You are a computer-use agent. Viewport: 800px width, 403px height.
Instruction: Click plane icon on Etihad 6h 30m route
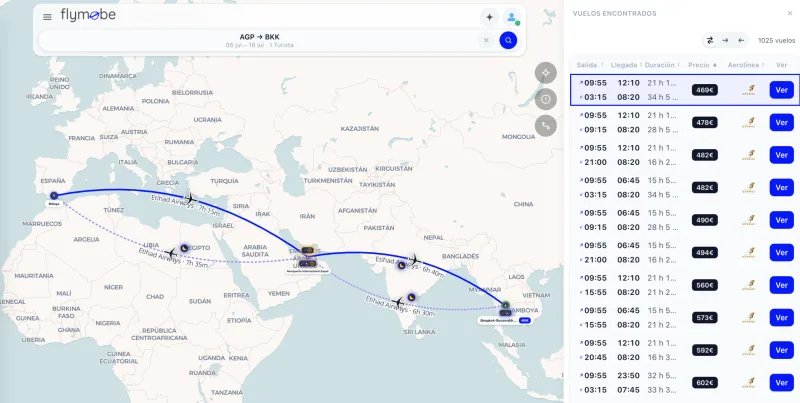(x=398, y=302)
